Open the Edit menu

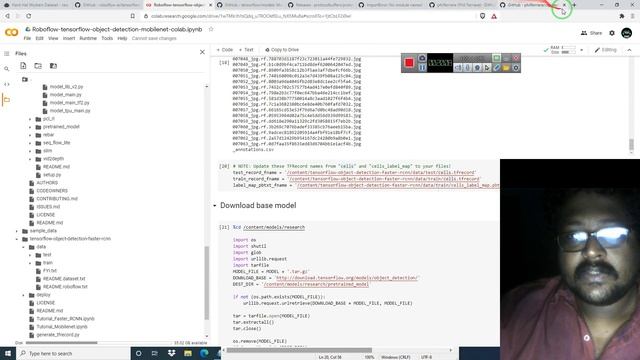pos(39,38)
